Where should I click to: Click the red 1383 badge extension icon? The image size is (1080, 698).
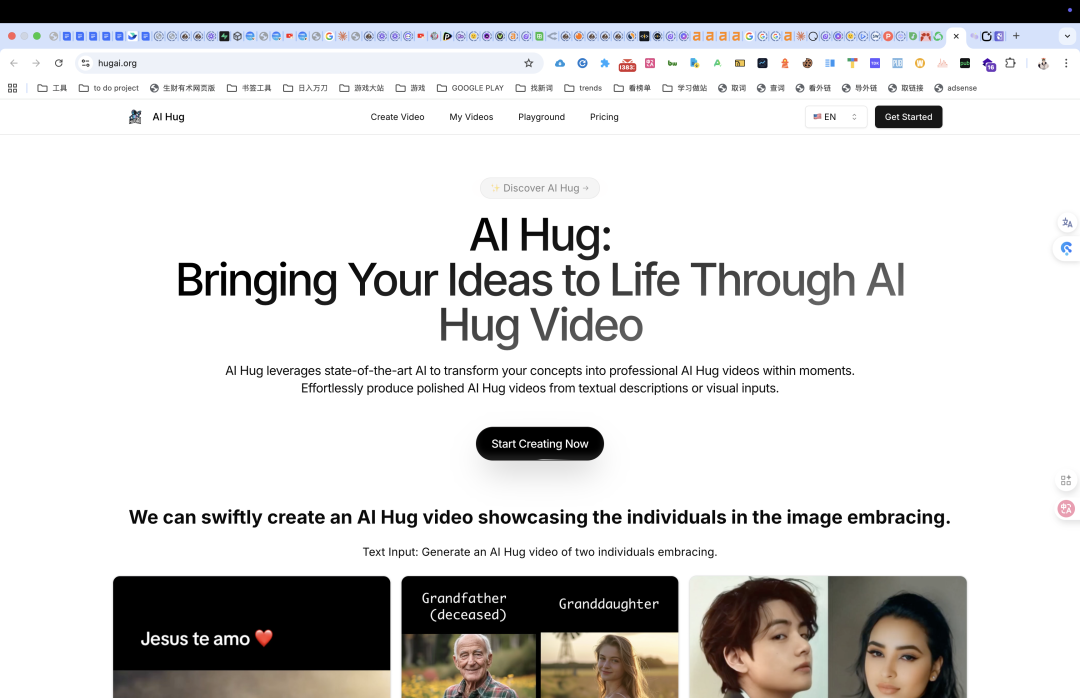627,64
